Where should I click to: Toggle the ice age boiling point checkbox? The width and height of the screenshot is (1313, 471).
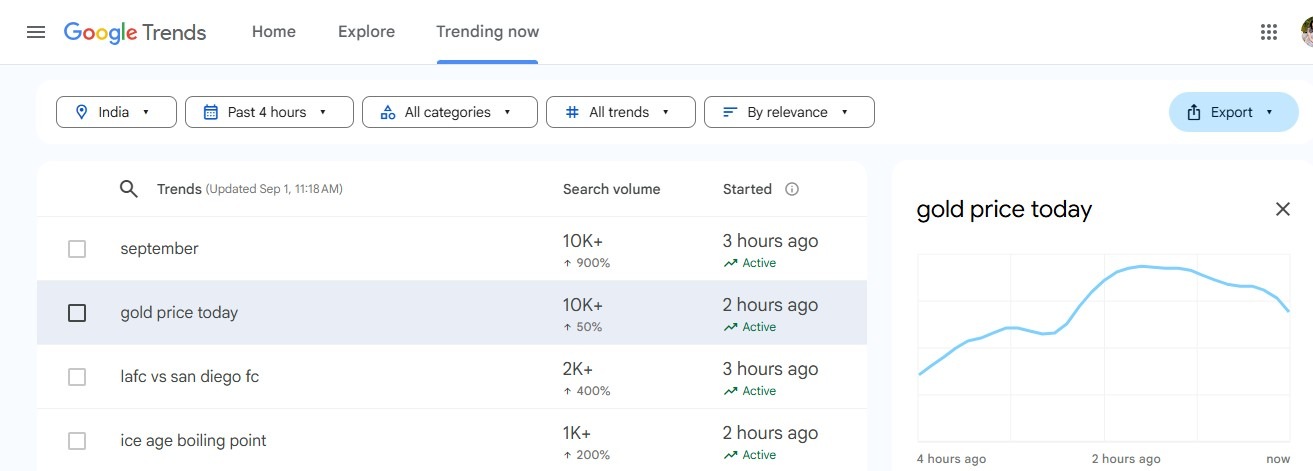[77, 441]
